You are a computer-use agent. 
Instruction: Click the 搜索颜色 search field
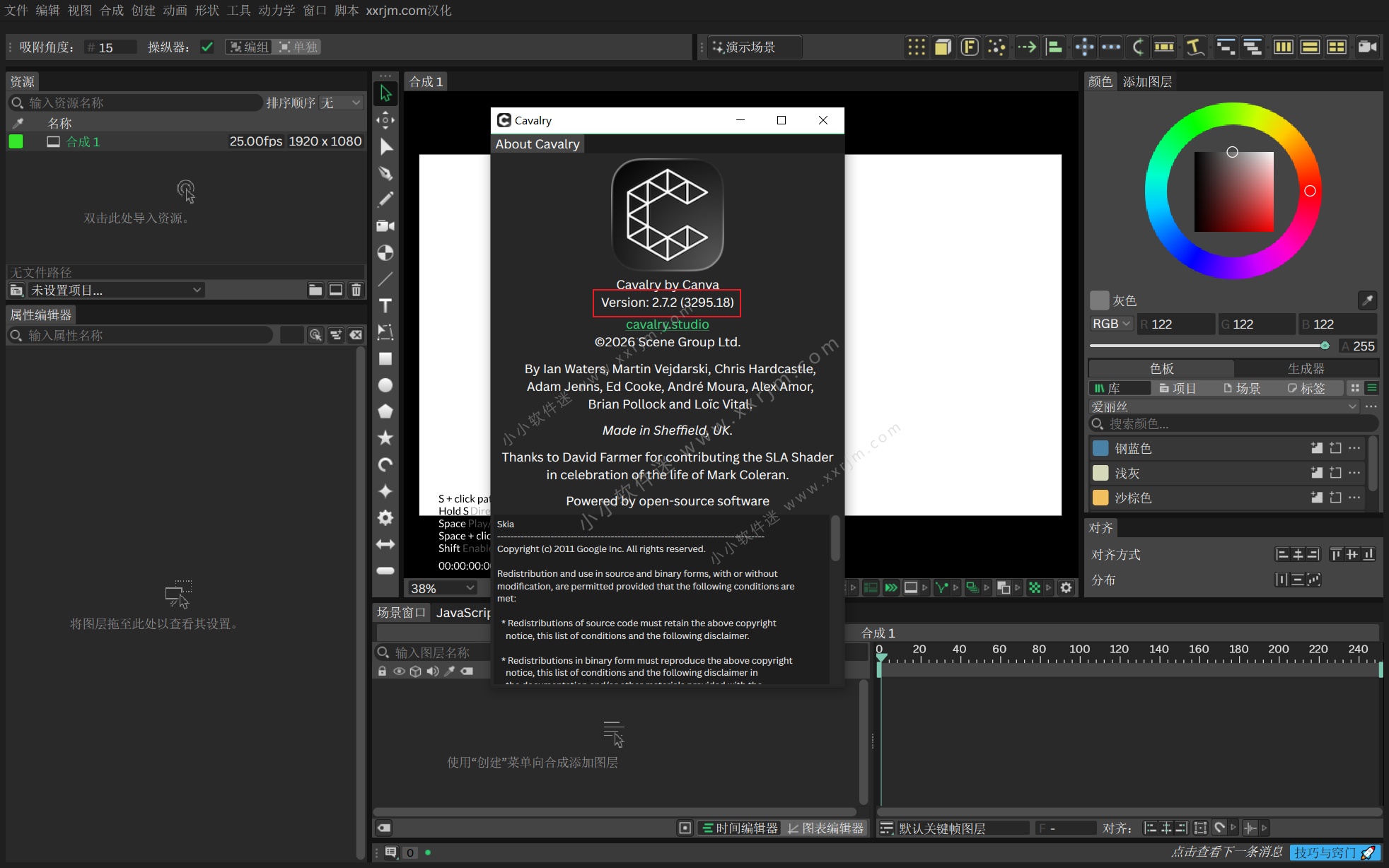[1233, 423]
